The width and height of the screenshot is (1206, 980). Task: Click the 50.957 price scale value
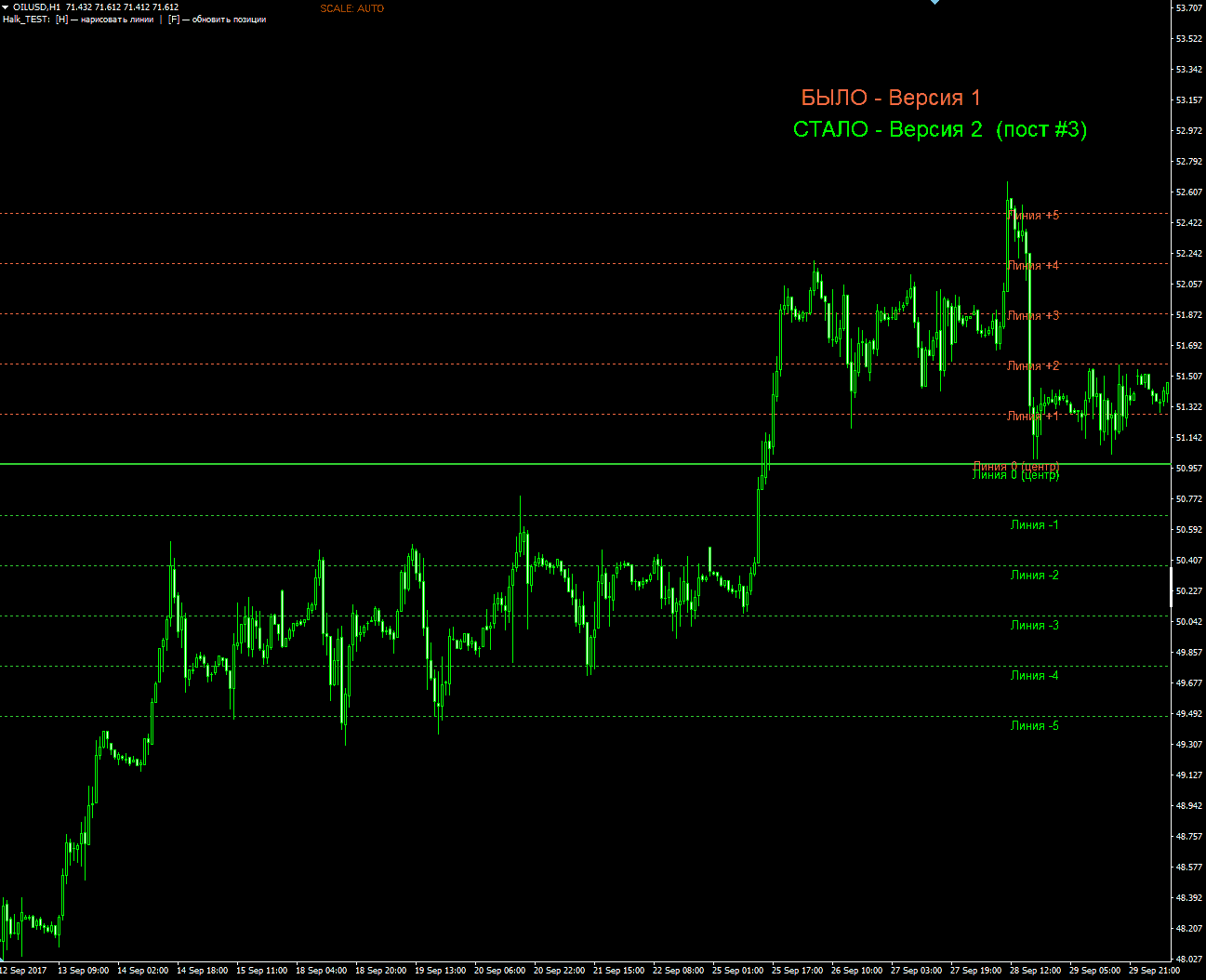[x=1188, y=468]
